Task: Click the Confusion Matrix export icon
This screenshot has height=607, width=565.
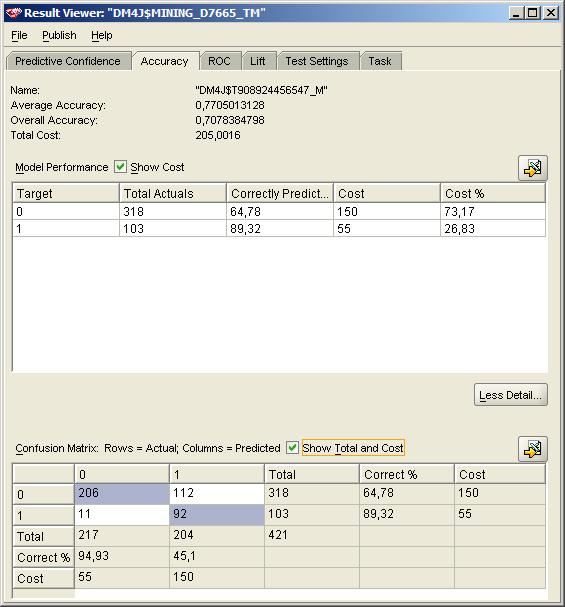Action: 532,449
